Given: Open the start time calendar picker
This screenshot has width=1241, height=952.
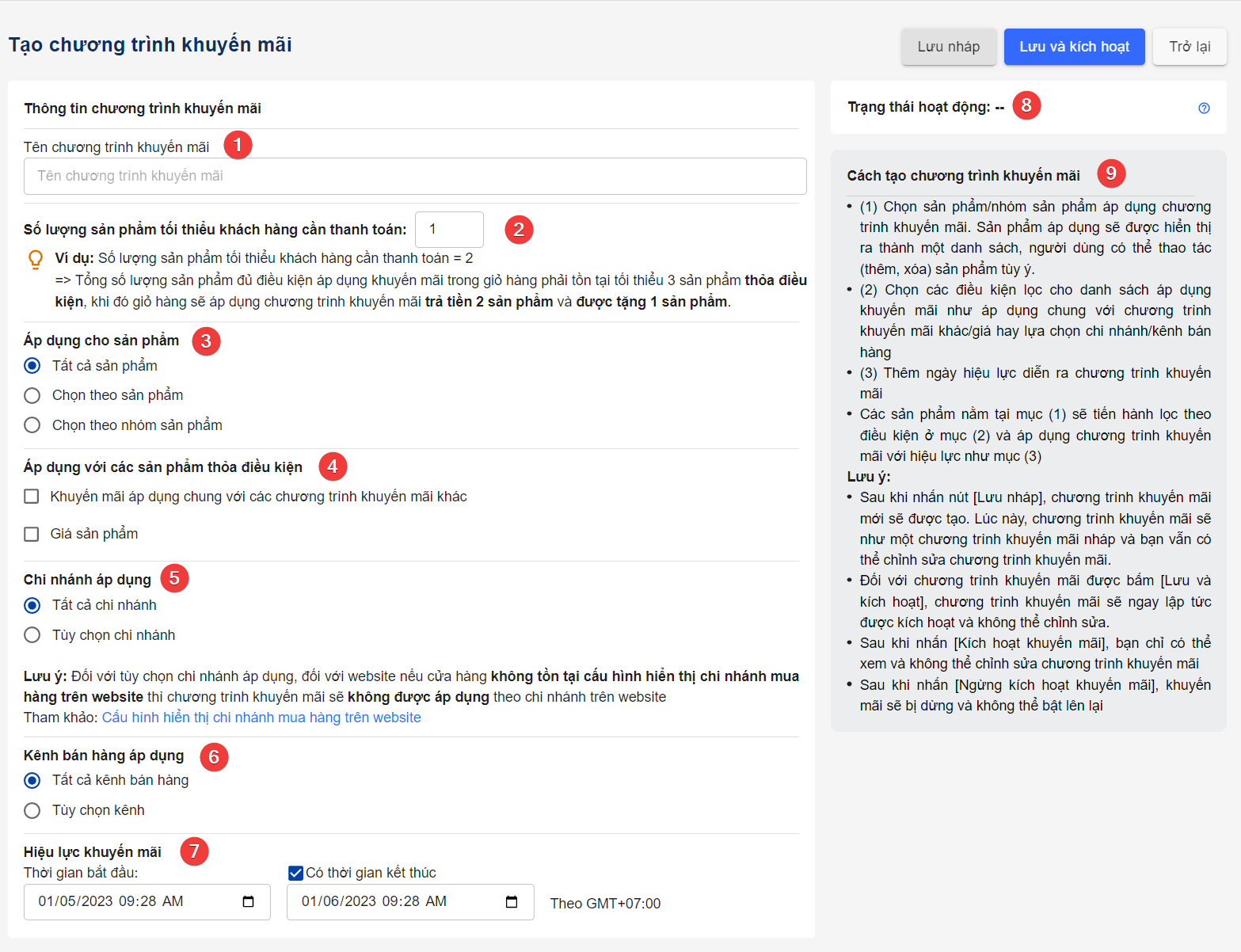Looking at the screenshot, I should [x=248, y=902].
